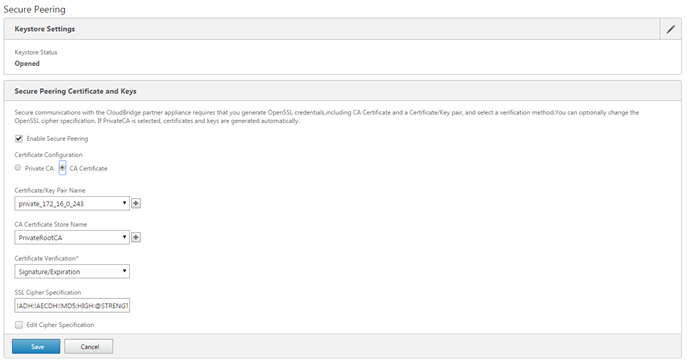Click the Edit Cipher Specification label

[x=60, y=325]
